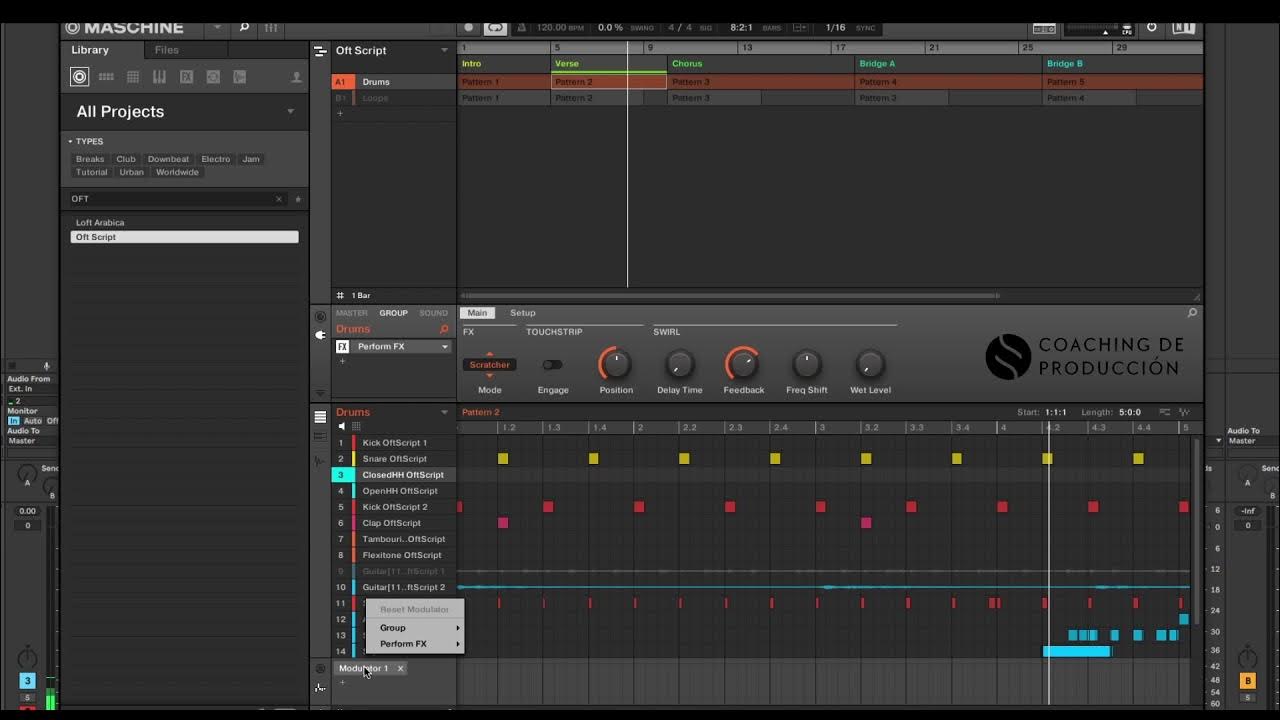Viewport: 1280px width, 720px height.
Task: Select the GROUP channel tab
Action: [393, 313]
